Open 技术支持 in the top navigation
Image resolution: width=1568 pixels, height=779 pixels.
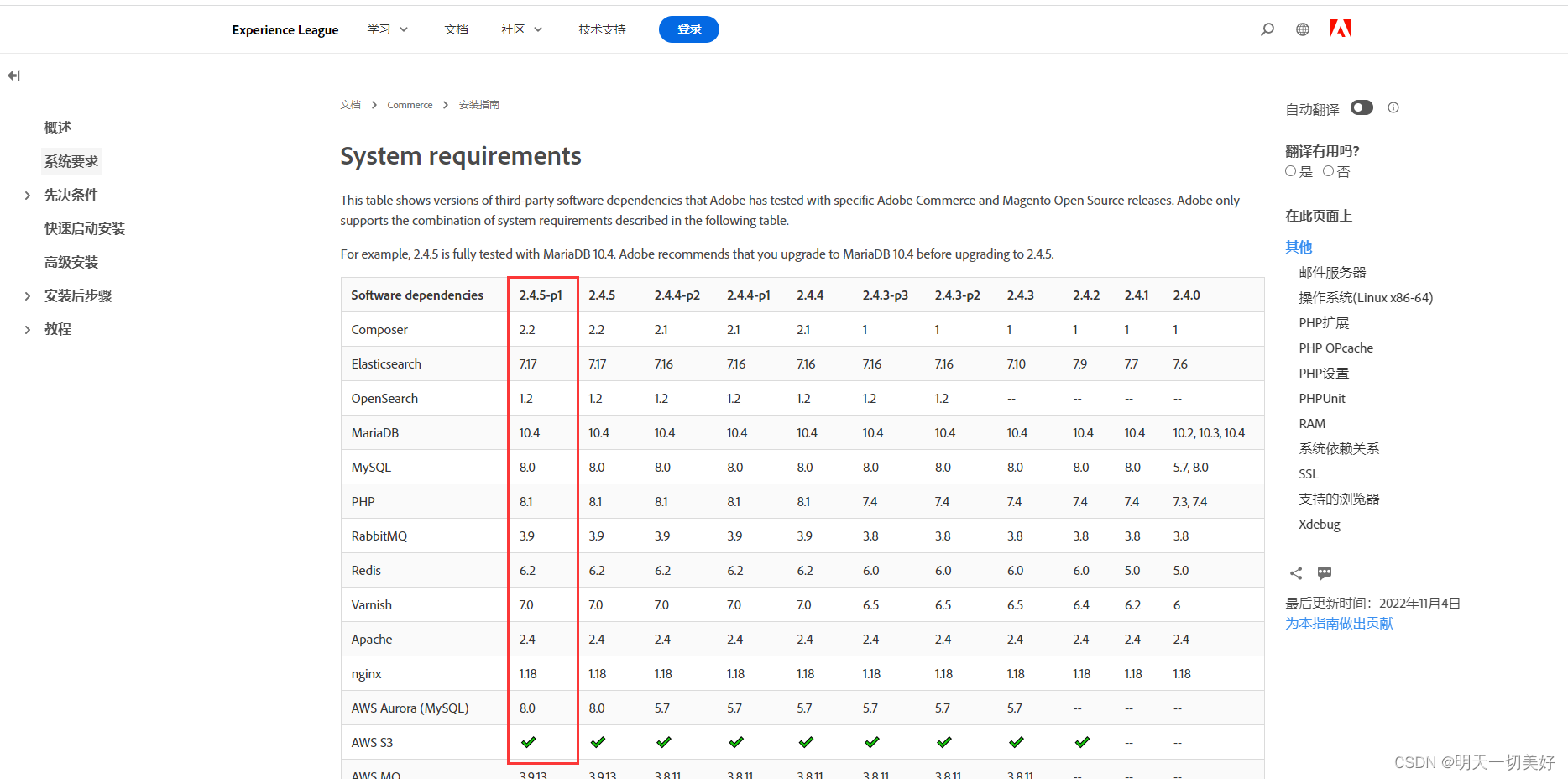pyautogui.click(x=602, y=29)
